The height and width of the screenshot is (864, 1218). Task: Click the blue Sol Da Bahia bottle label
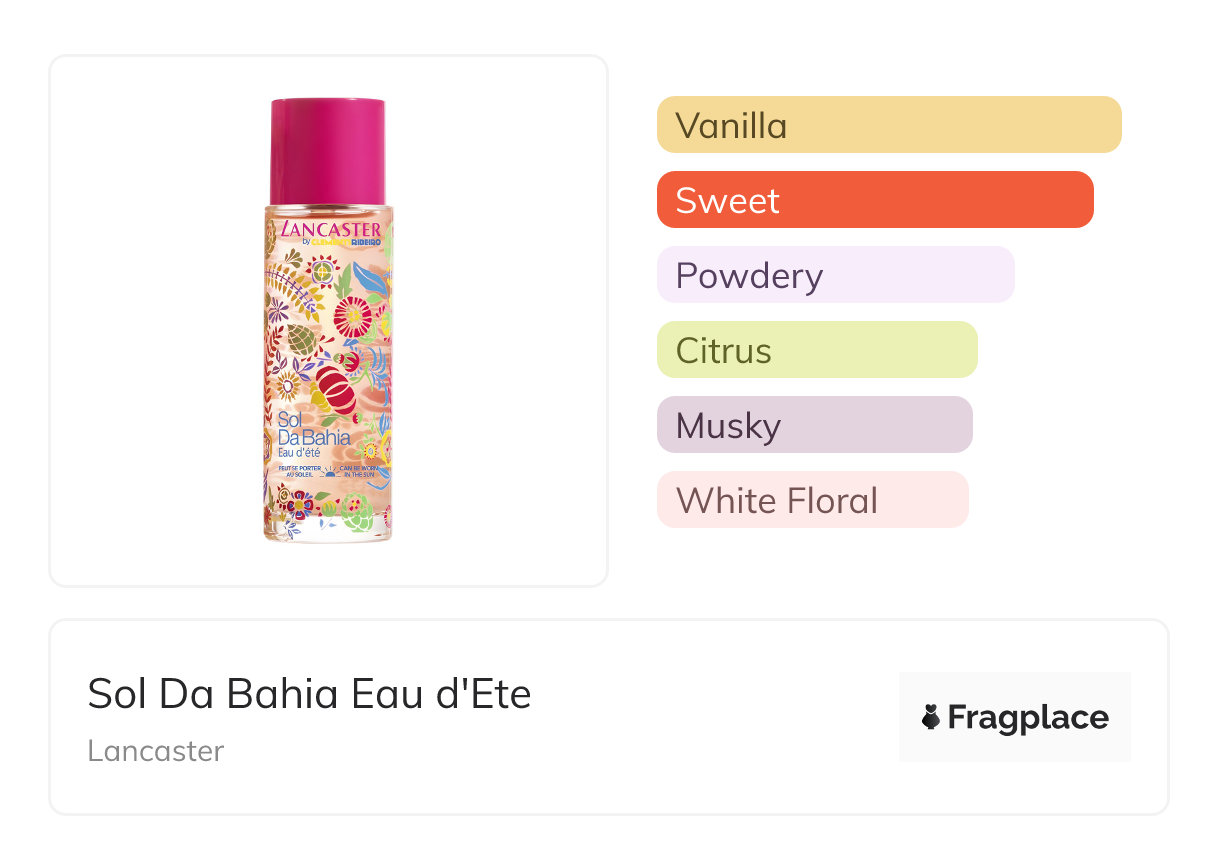coord(313,429)
